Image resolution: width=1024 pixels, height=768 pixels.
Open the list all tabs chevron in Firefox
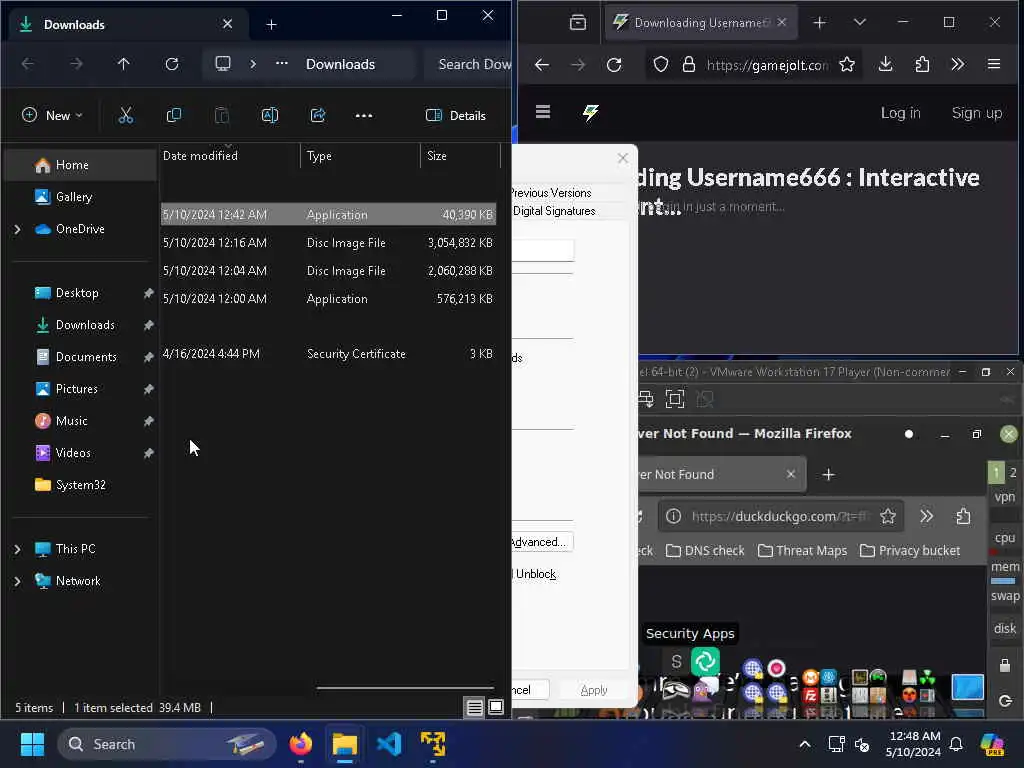[x=859, y=23]
